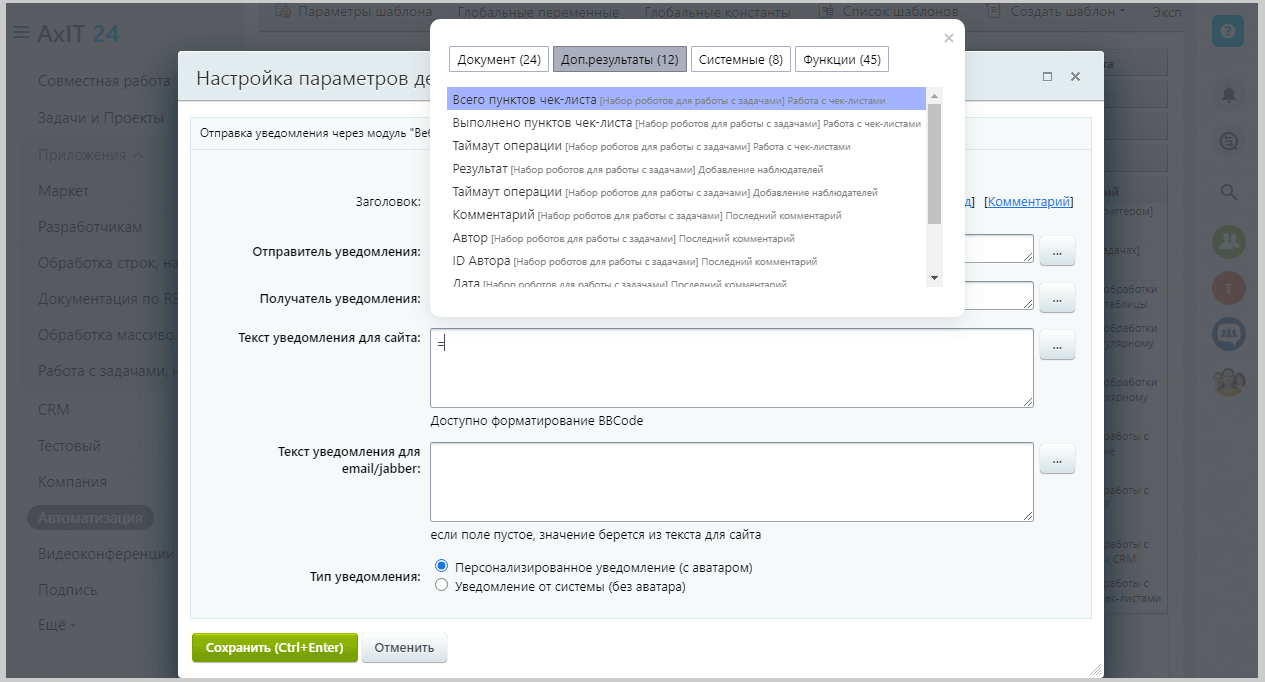The width and height of the screenshot is (1265, 682).
Task: Click the variable list scrollbar down arrow
Action: (934, 277)
